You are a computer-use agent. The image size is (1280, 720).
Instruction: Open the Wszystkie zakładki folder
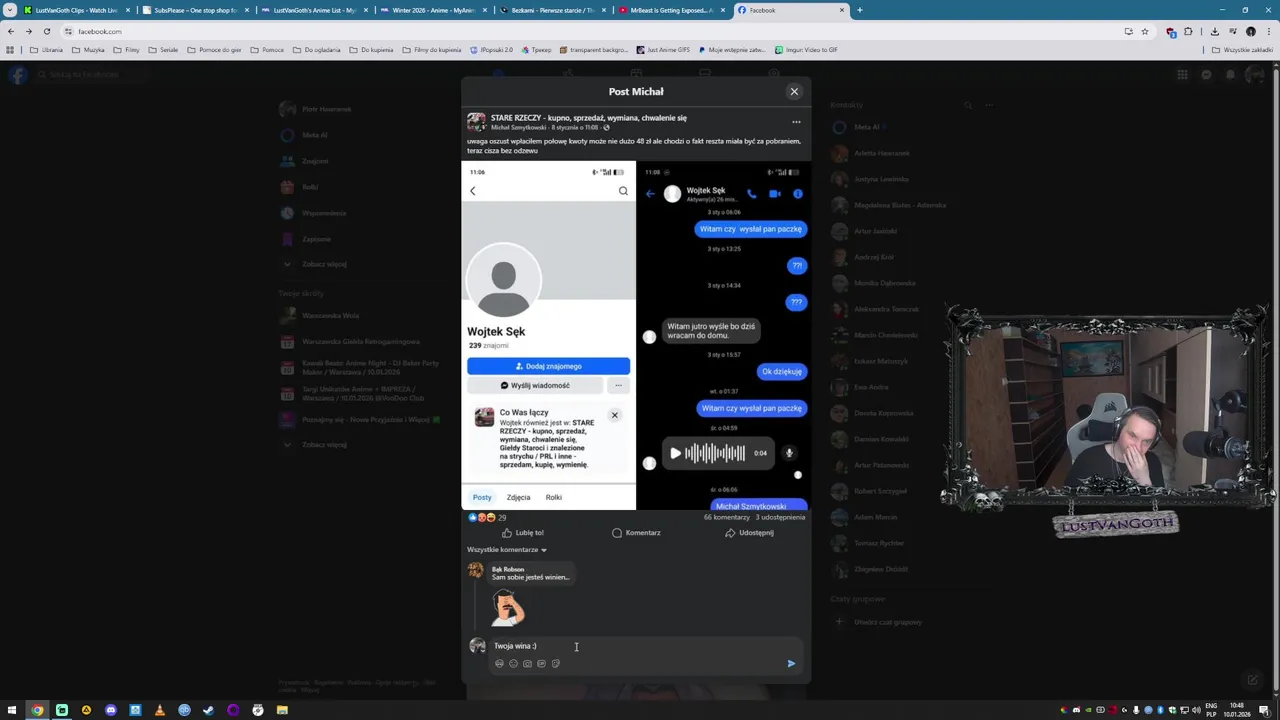pos(1243,49)
